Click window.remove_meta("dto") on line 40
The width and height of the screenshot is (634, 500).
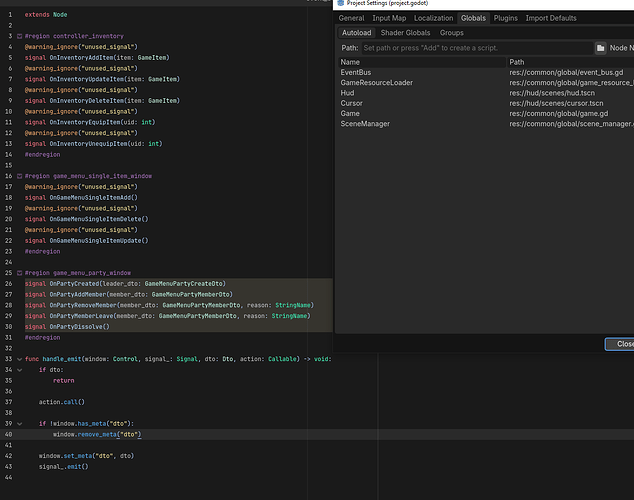(97, 435)
